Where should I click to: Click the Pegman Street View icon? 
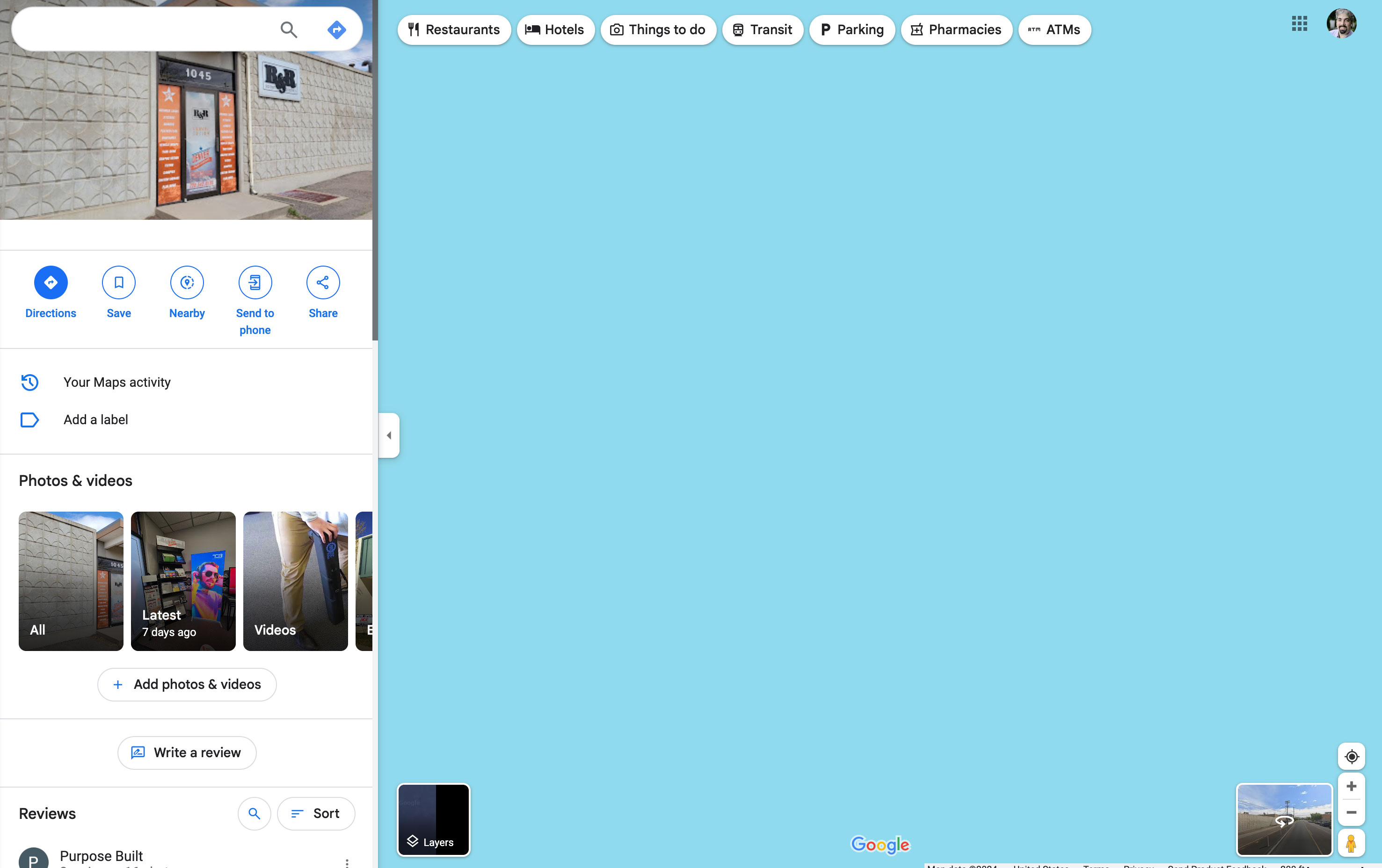click(1352, 843)
